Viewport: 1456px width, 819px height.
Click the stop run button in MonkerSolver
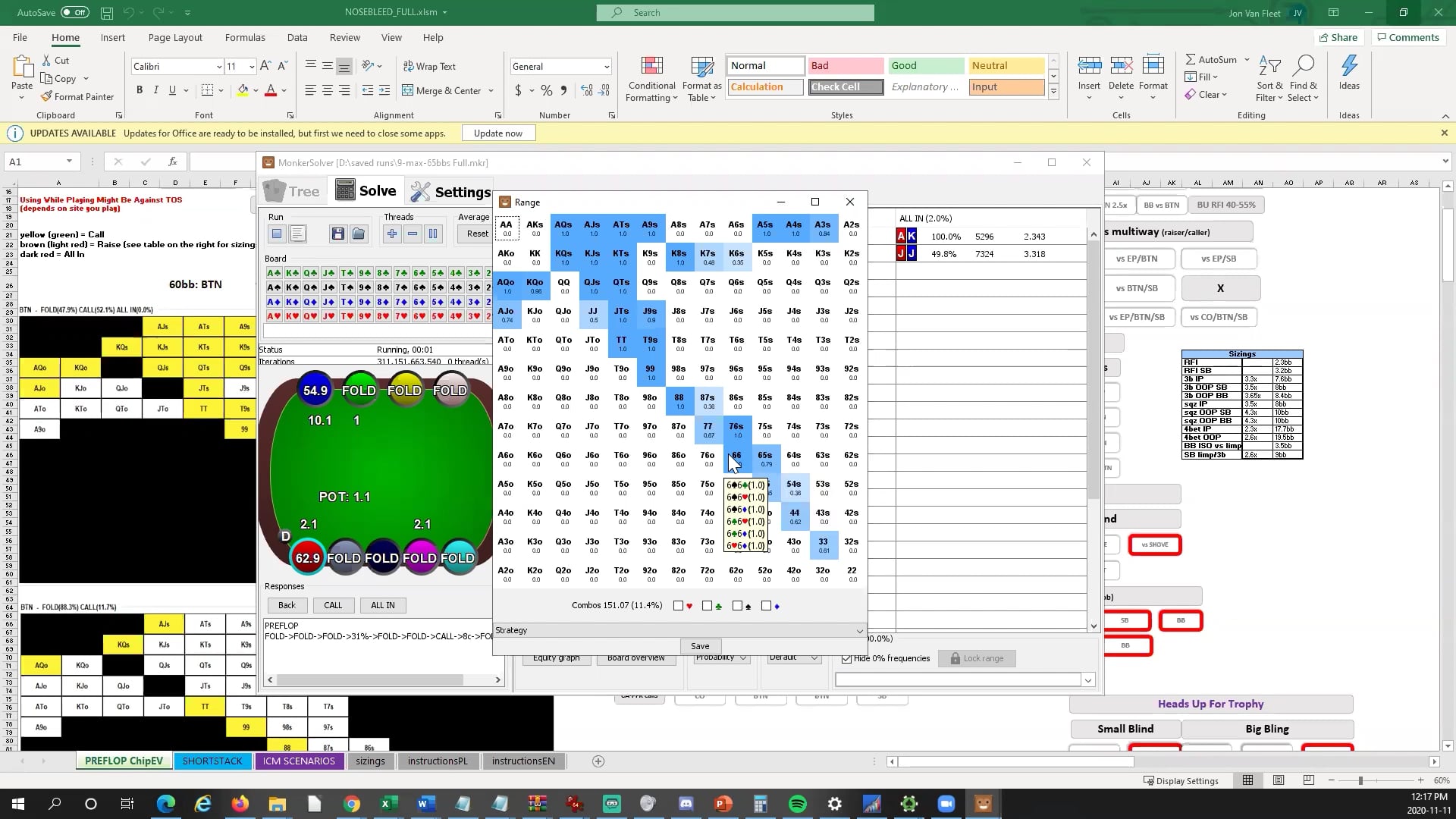(x=277, y=234)
